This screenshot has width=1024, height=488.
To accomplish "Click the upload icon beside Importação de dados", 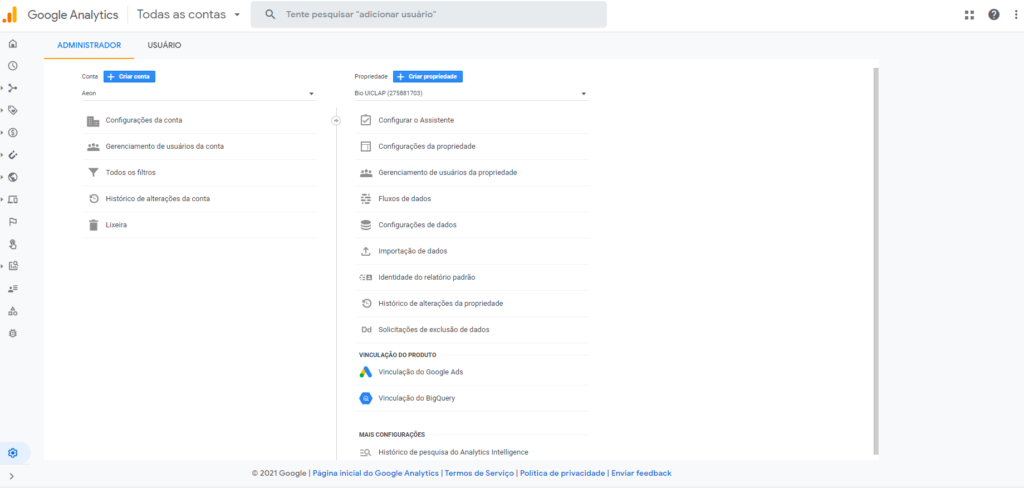I will coord(366,251).
